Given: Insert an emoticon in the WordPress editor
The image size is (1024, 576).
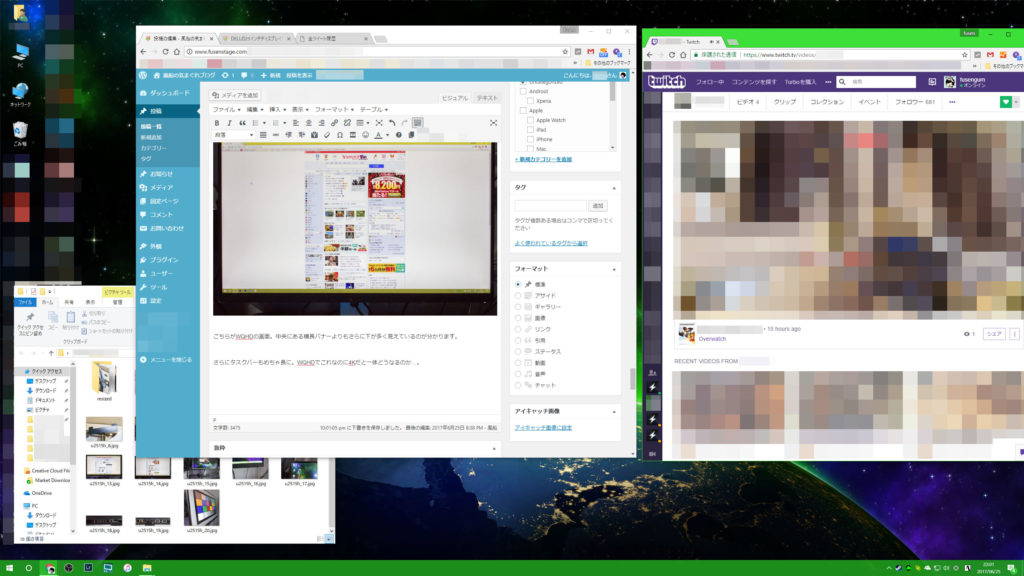Looking at the screenshot, I should [x=365, y=135].
